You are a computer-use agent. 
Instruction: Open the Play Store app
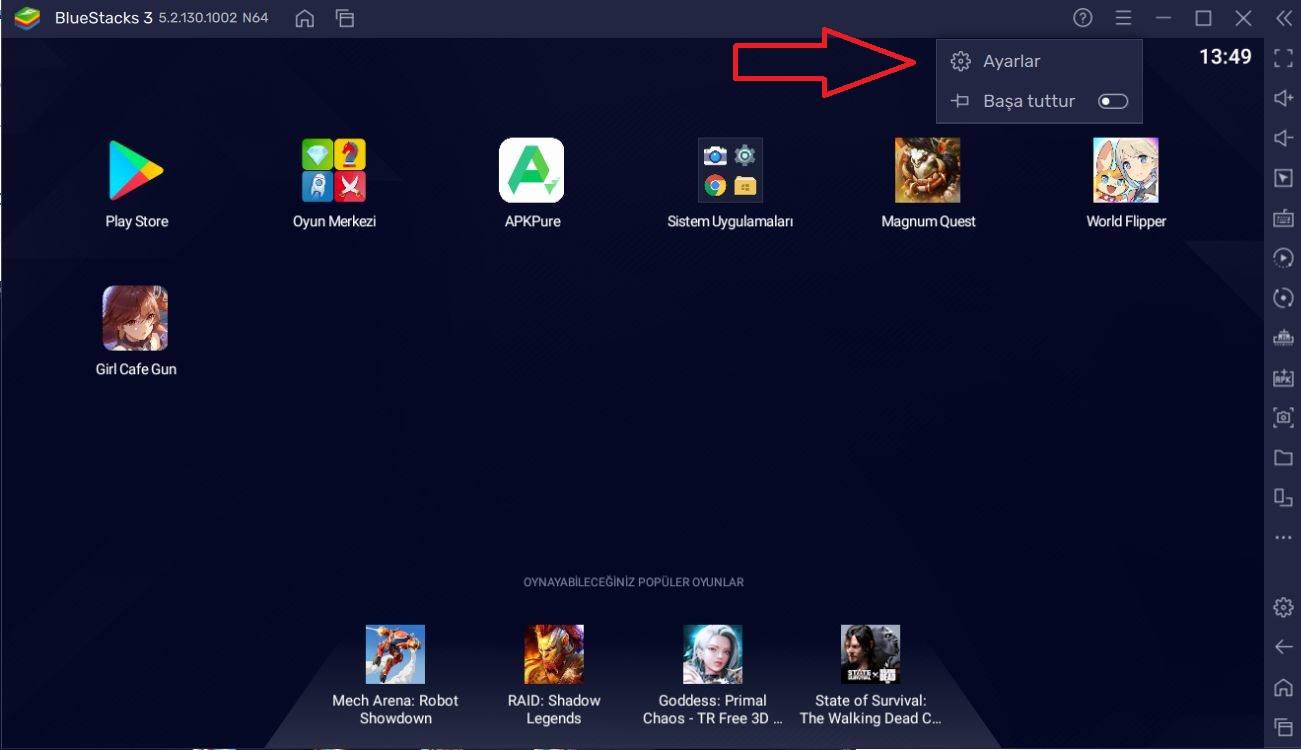coord(136,171)
